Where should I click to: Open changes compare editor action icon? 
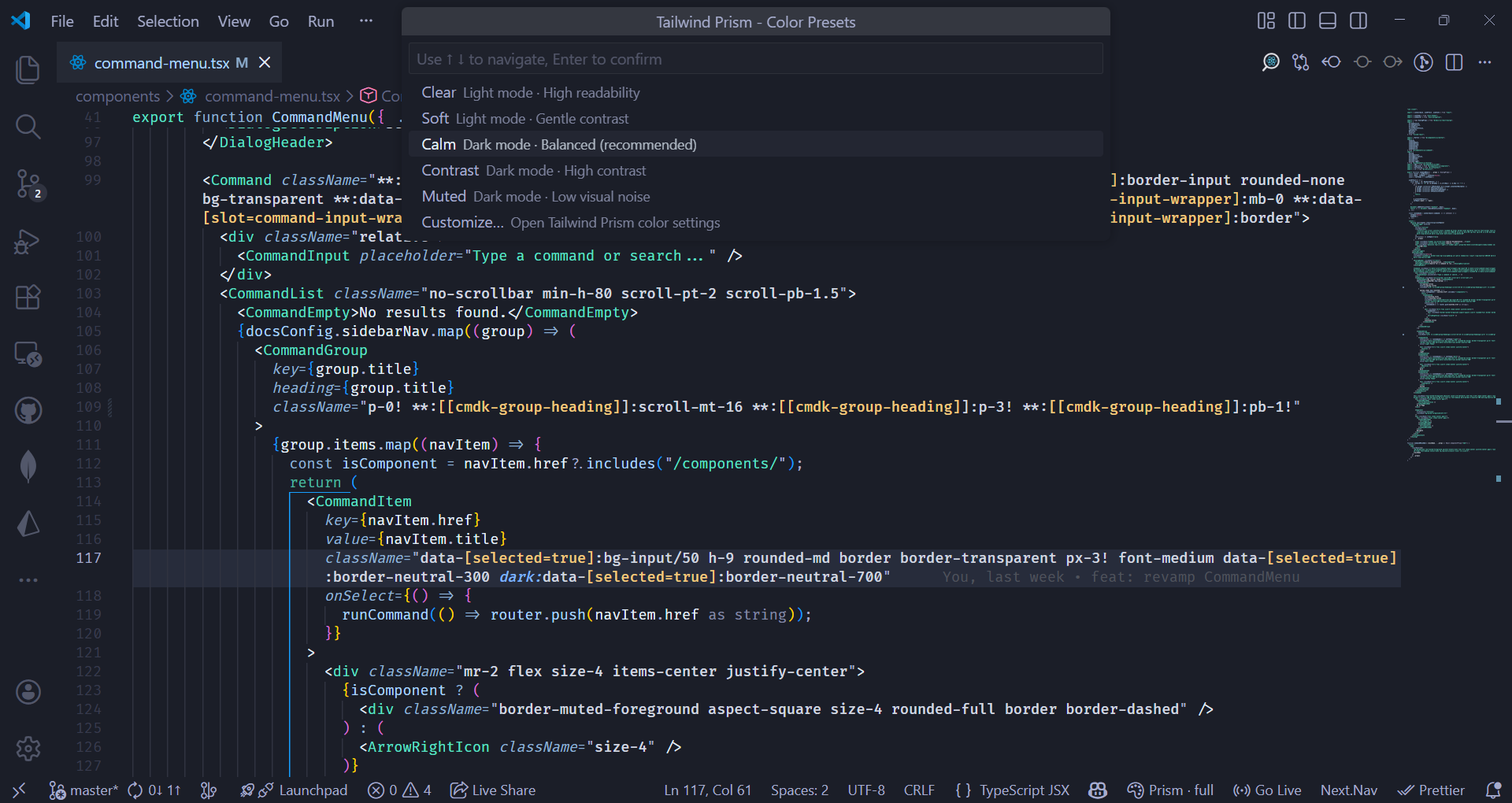[x=1301, y=62]
